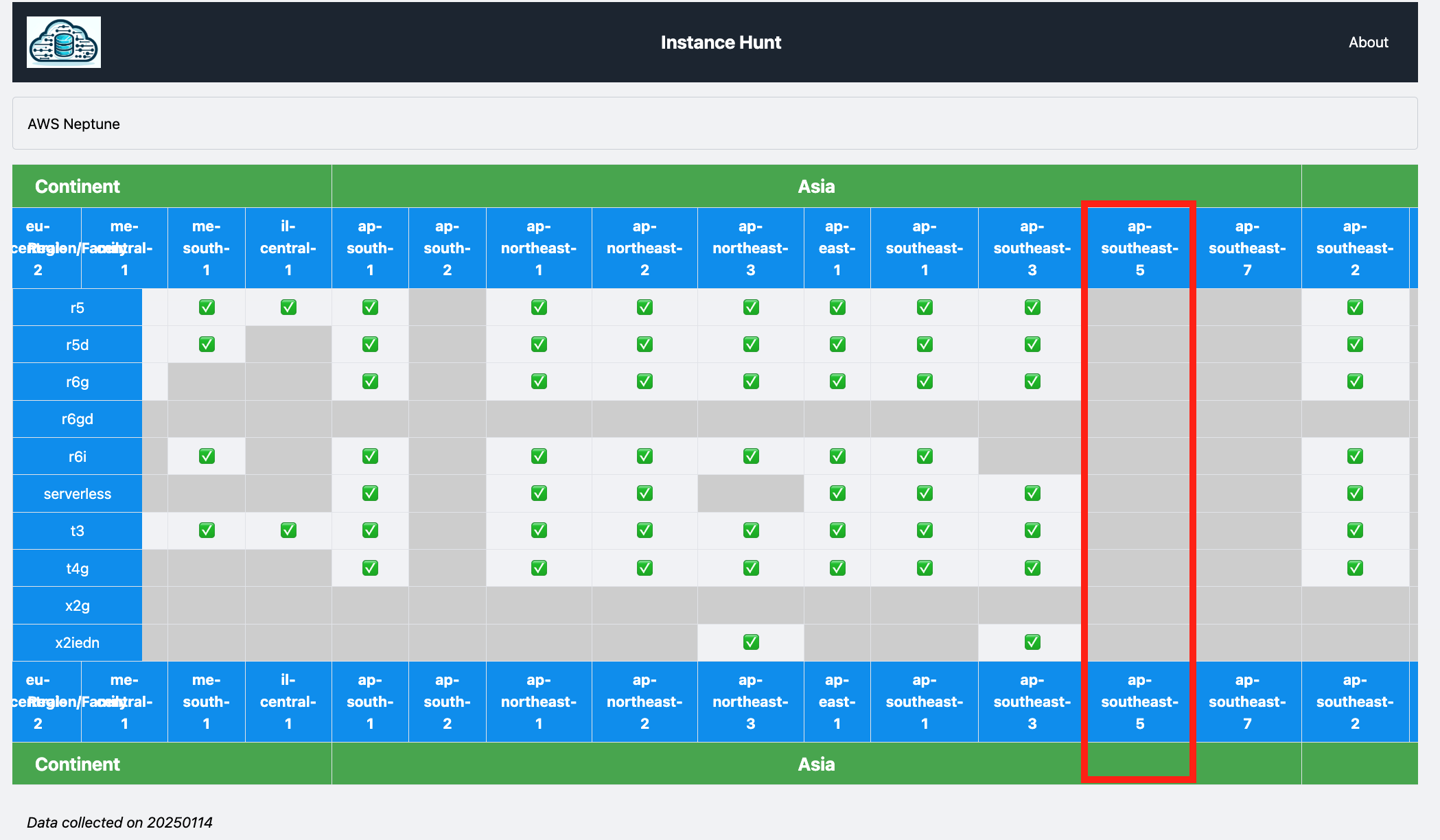Click the serverless checkmark under ap-south-1
Screen dimensions: 1440x840
point(370,493)
